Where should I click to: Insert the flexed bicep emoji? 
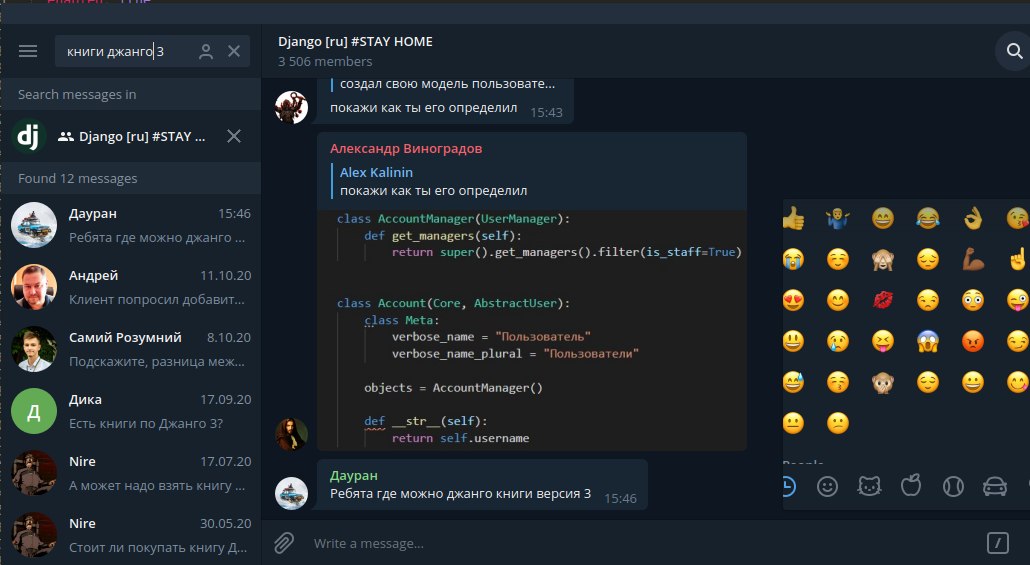point(973,260)
